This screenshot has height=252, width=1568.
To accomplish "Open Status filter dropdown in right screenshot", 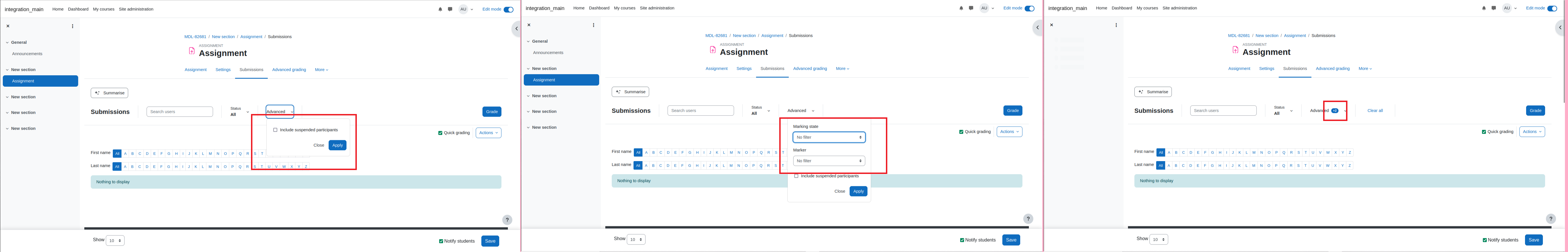I will coord(1283,110).
